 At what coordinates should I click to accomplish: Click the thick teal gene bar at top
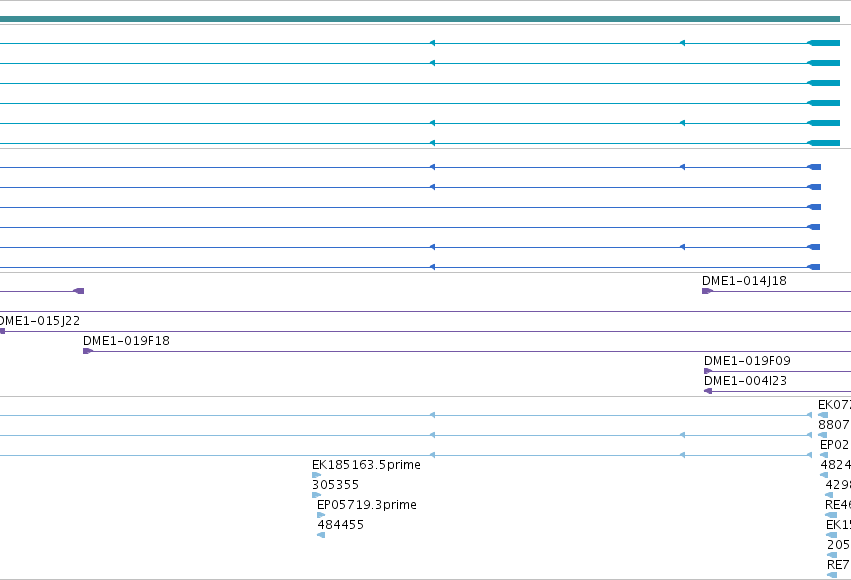(420, 19)
